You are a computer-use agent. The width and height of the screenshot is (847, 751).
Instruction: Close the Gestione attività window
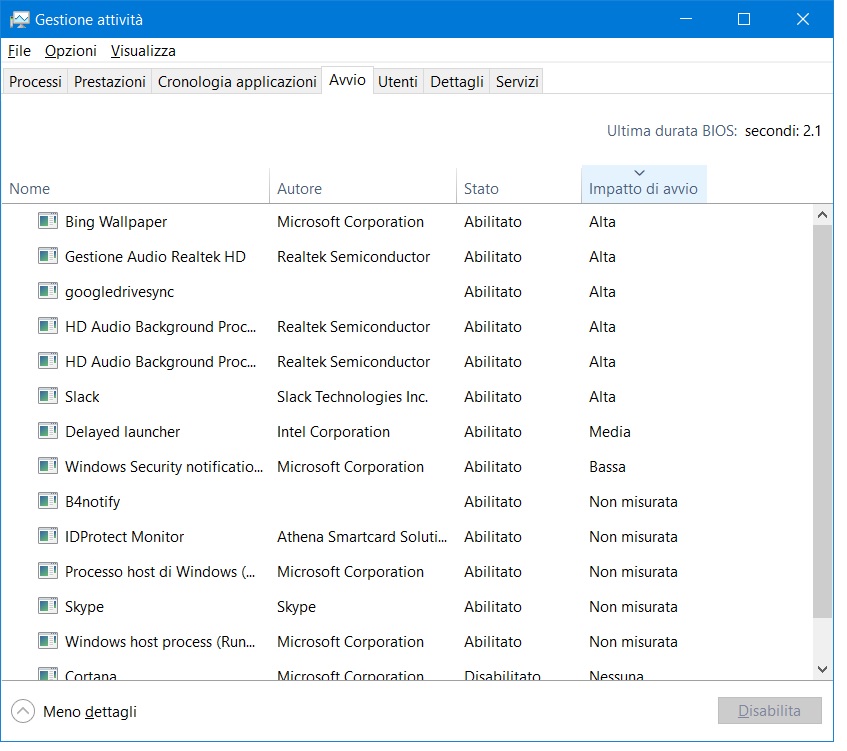pyautogui.click(x=803, y=19)
